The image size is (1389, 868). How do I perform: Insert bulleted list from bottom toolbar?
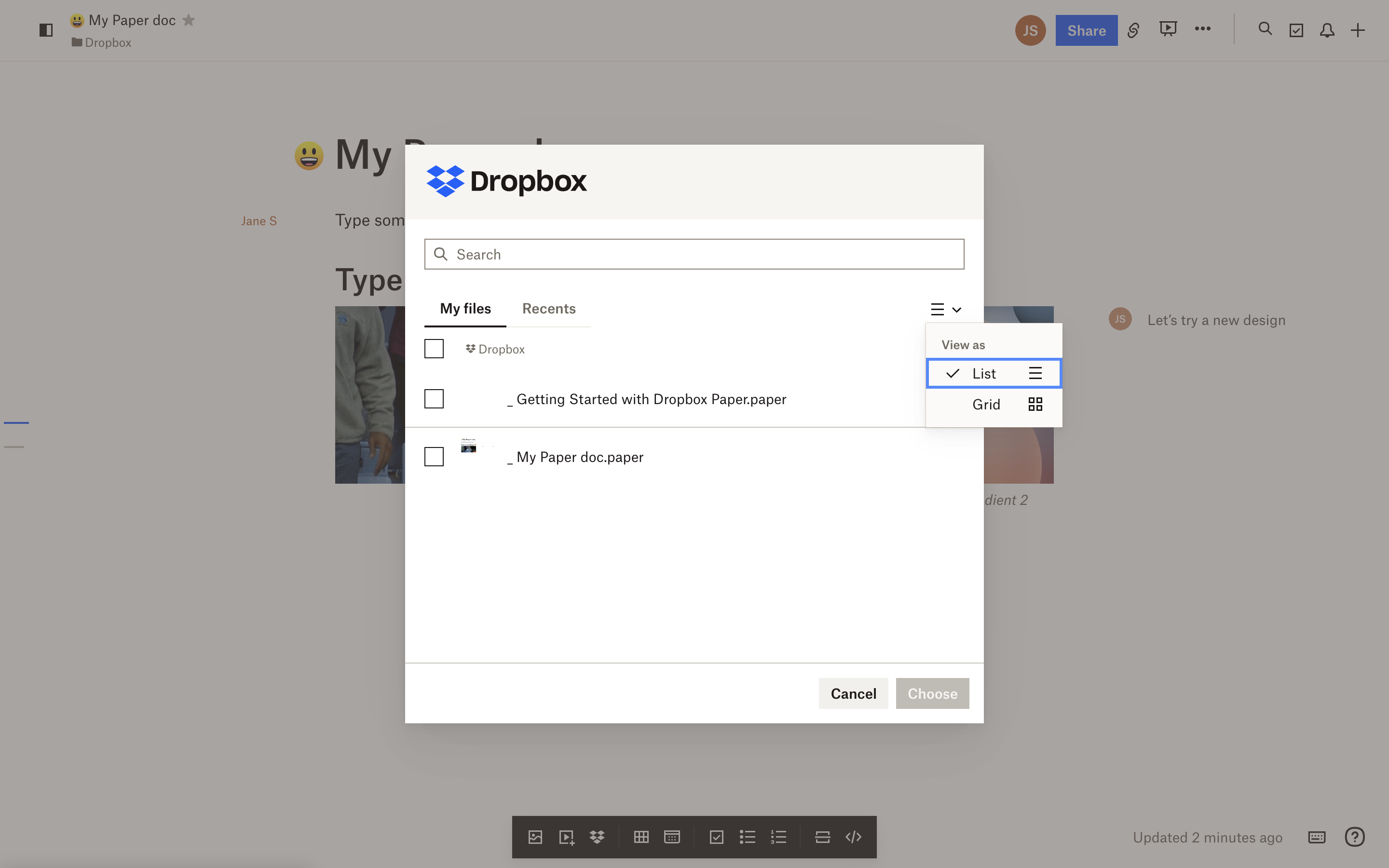point(747,837)
